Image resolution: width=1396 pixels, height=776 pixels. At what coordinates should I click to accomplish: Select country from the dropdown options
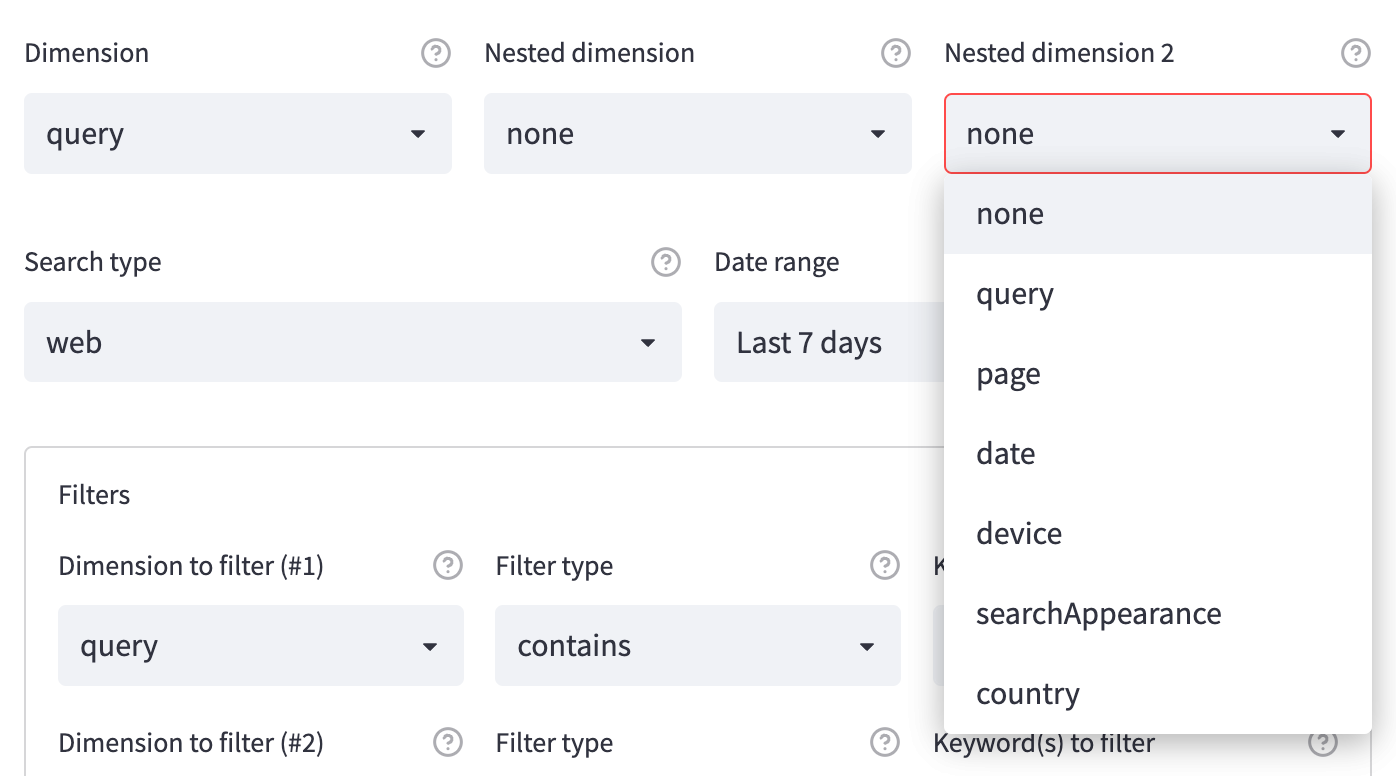pyautogui.click(x=1028, y=694)
